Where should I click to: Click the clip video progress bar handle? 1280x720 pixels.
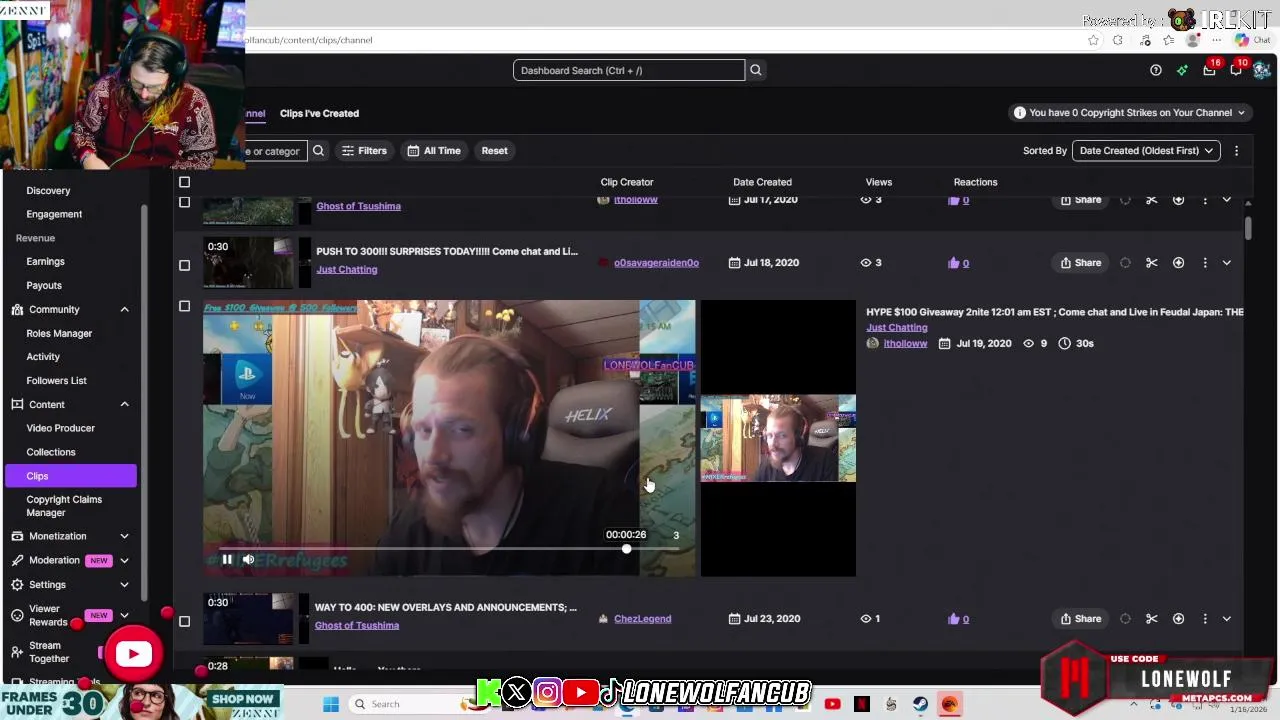626,549
